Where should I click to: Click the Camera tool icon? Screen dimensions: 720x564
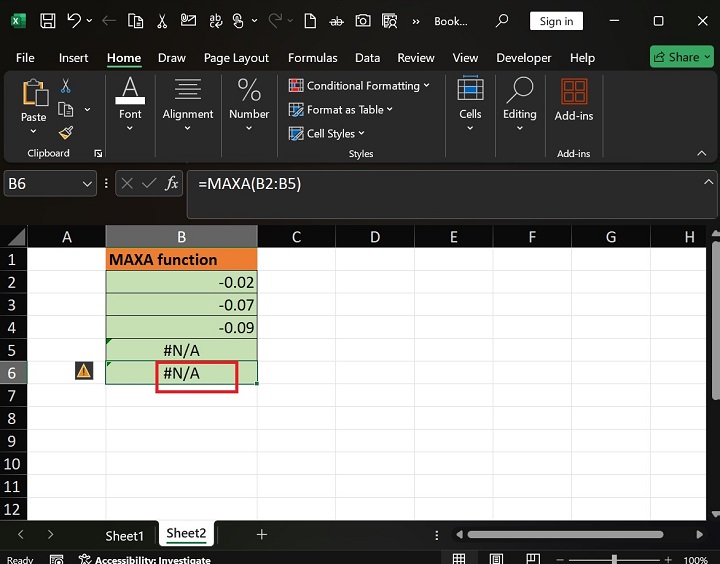coord(363,21)
